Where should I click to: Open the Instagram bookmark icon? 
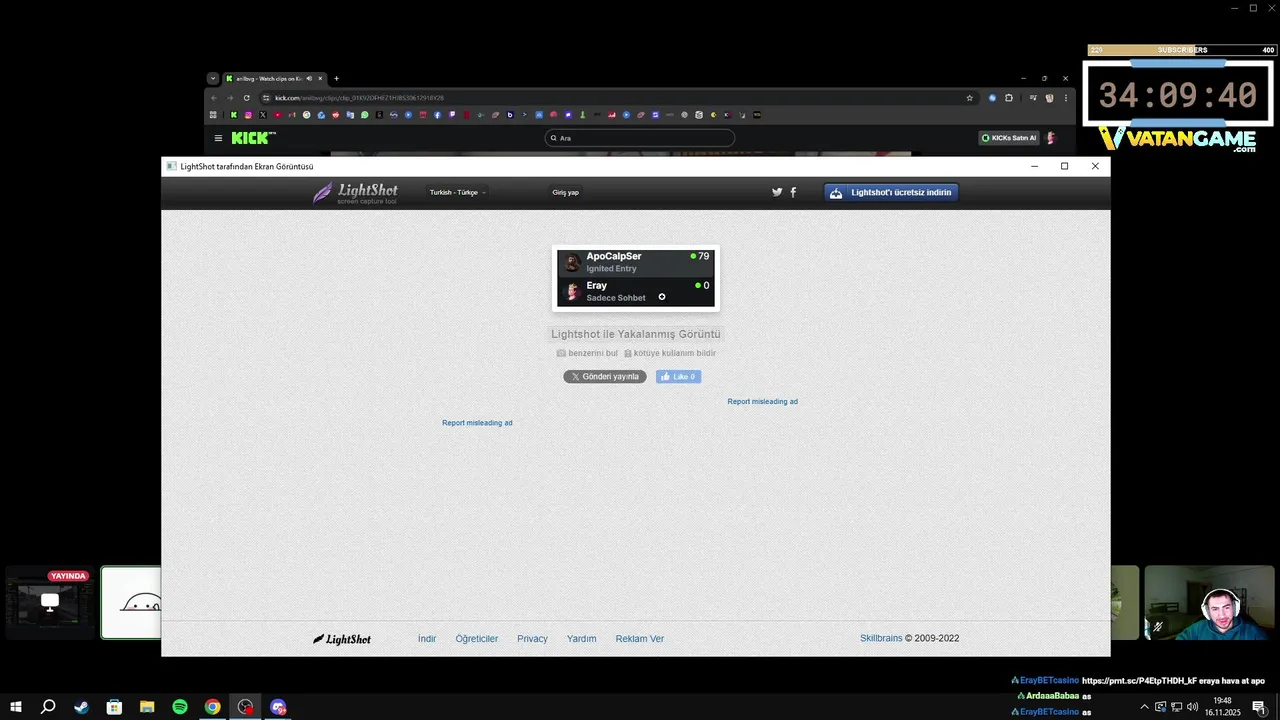coord(248,115)
